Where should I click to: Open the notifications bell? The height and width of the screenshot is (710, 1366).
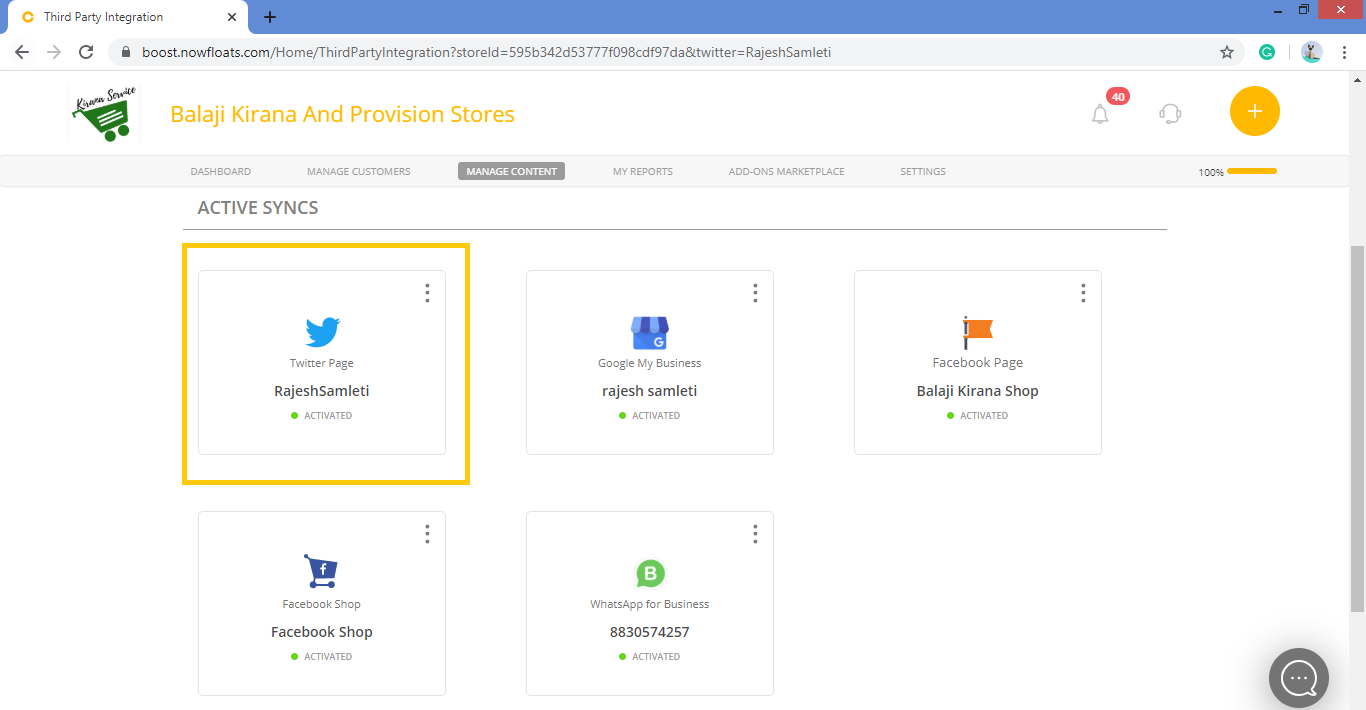point(1100,114)
